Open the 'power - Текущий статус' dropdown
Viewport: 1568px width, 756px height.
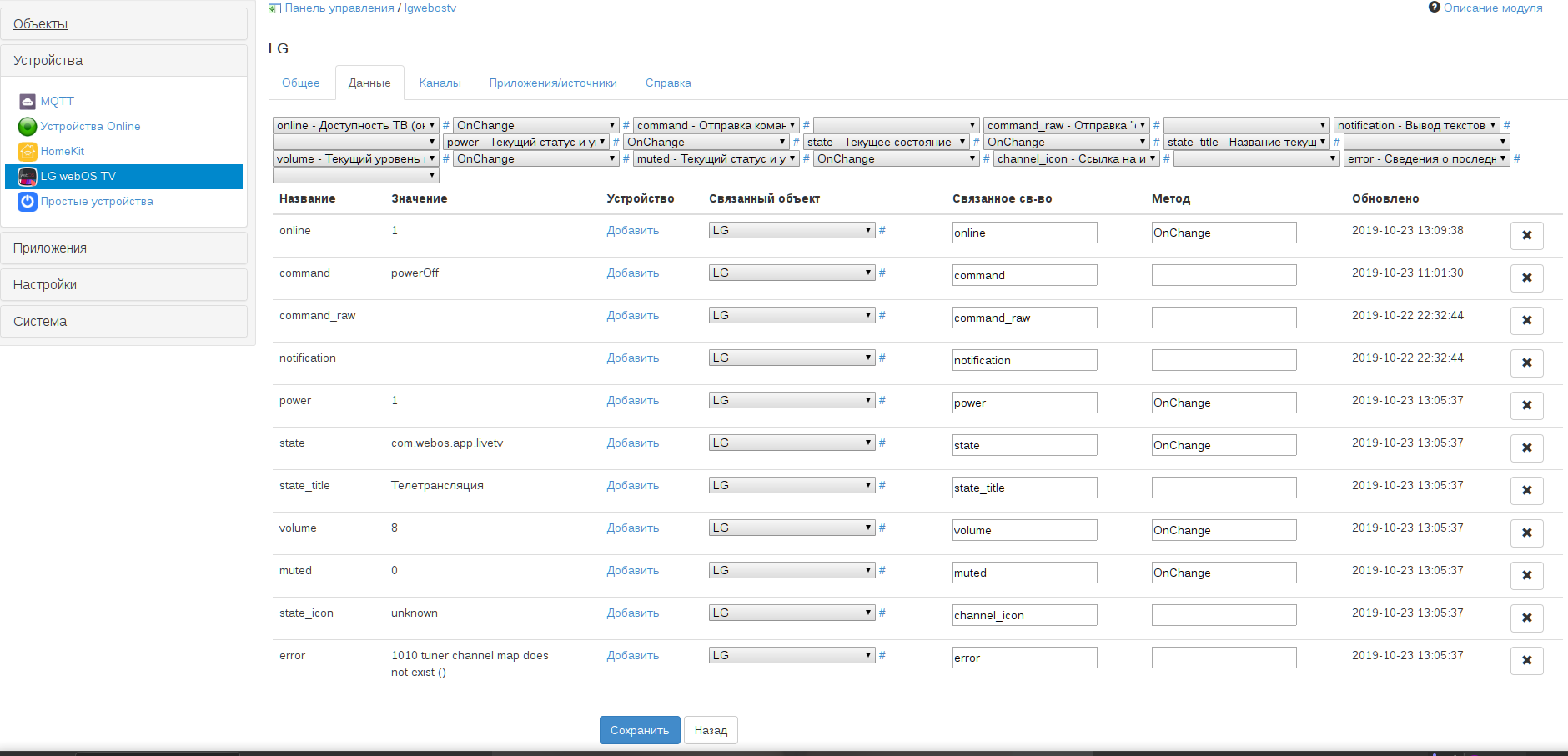click(x=526, y=142)
